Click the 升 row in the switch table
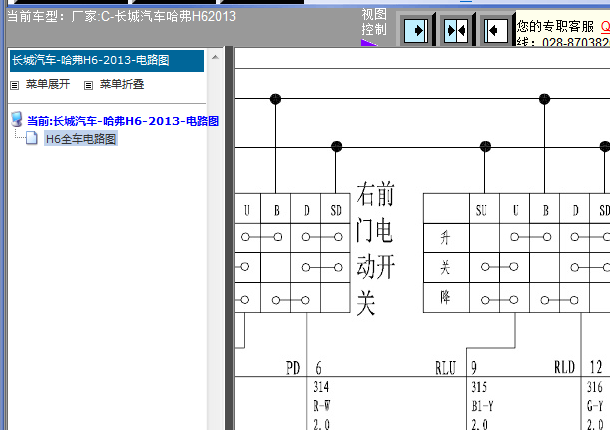 (445, 238)
